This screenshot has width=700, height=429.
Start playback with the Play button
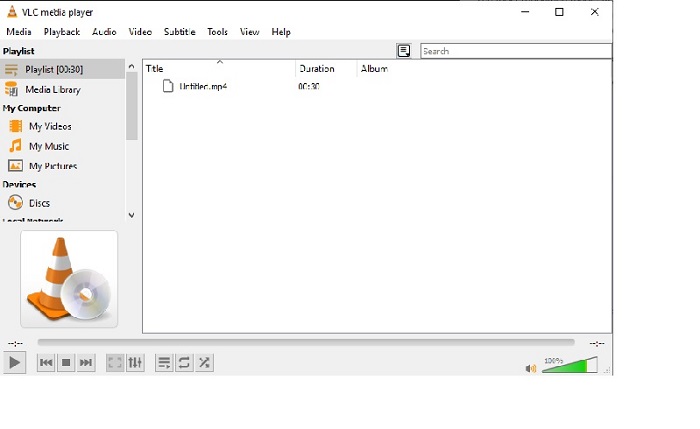(14, 362)
